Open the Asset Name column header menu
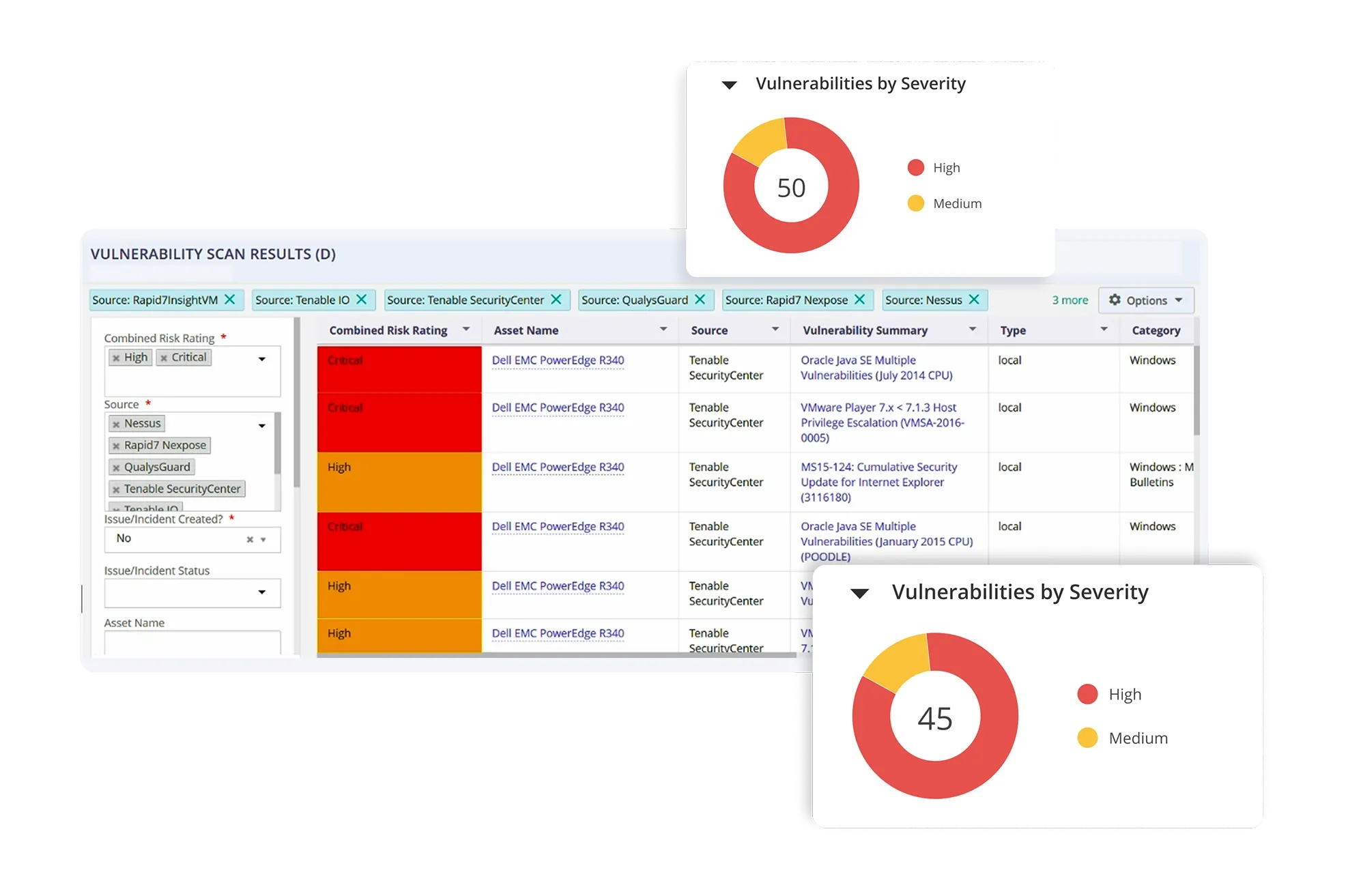This screenshot has width=1348, height=896. (x=663, y=330)
